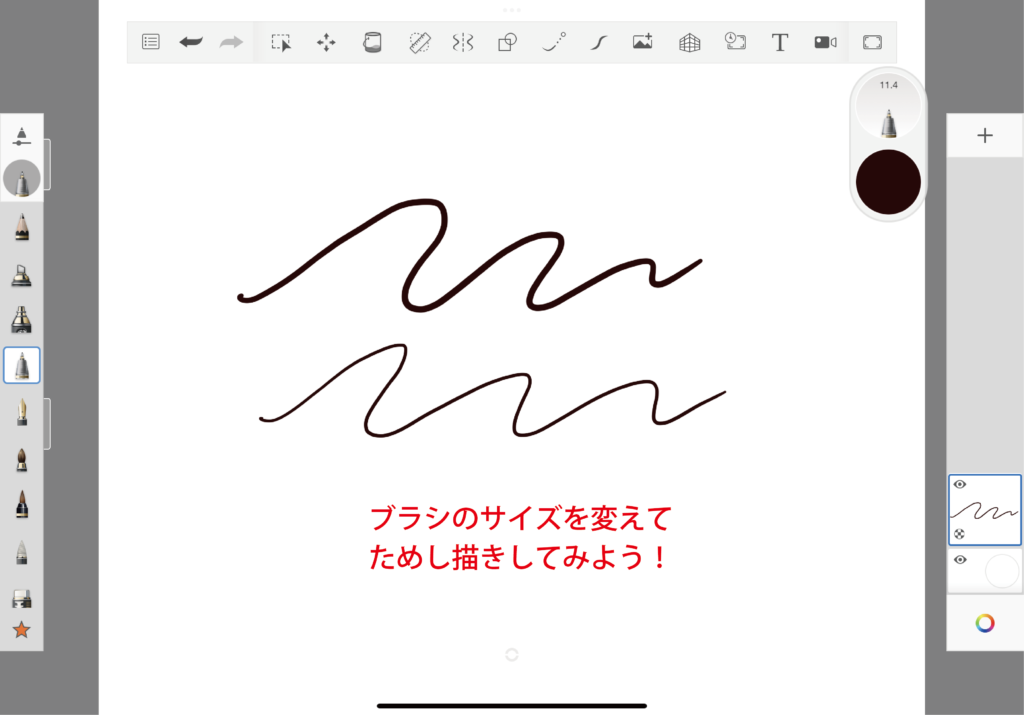1024x715 pixels.
Task: Add a new layer with plus button
Action: tap(985, 135)
